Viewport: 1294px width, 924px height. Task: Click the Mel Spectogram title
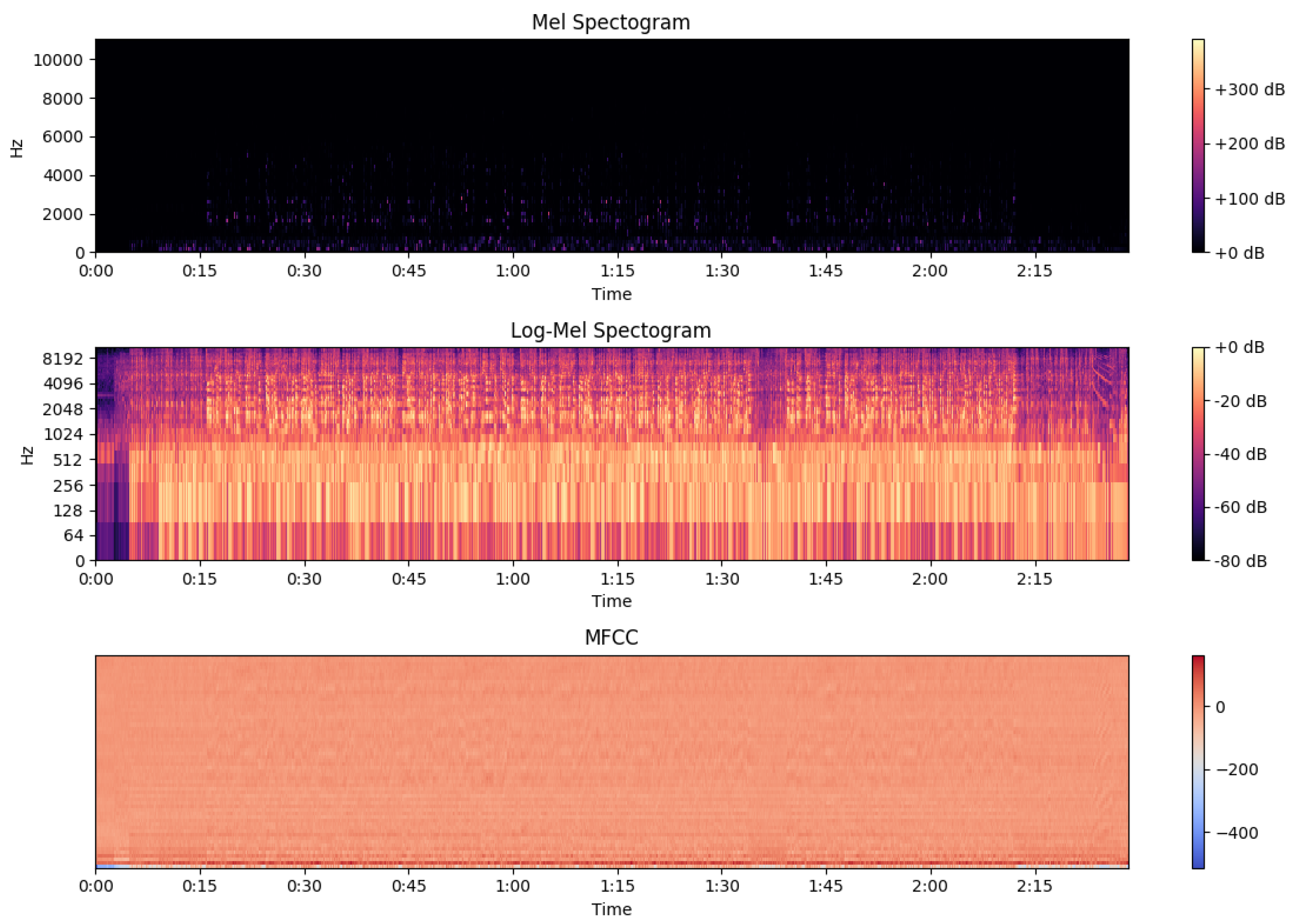coord(611,22)
